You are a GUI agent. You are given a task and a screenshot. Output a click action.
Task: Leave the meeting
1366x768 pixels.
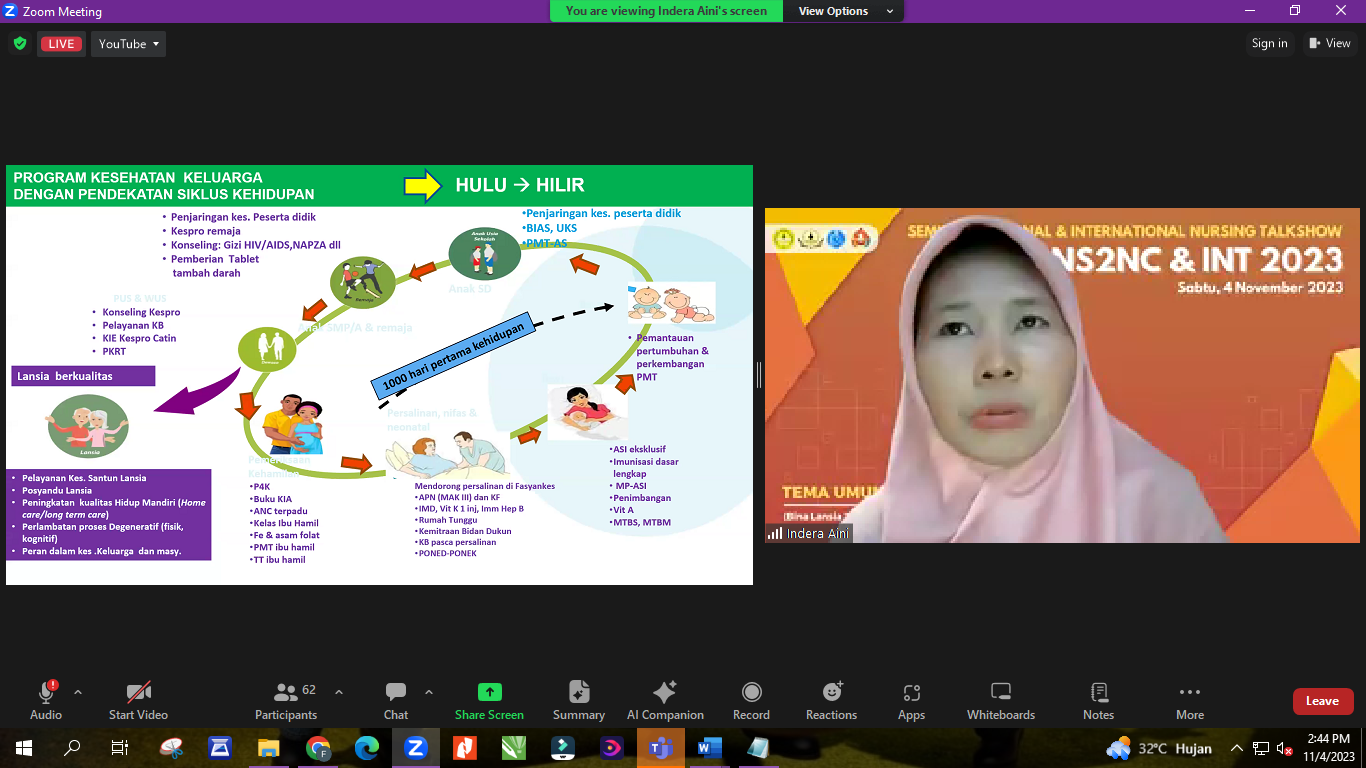(1323, 701)
